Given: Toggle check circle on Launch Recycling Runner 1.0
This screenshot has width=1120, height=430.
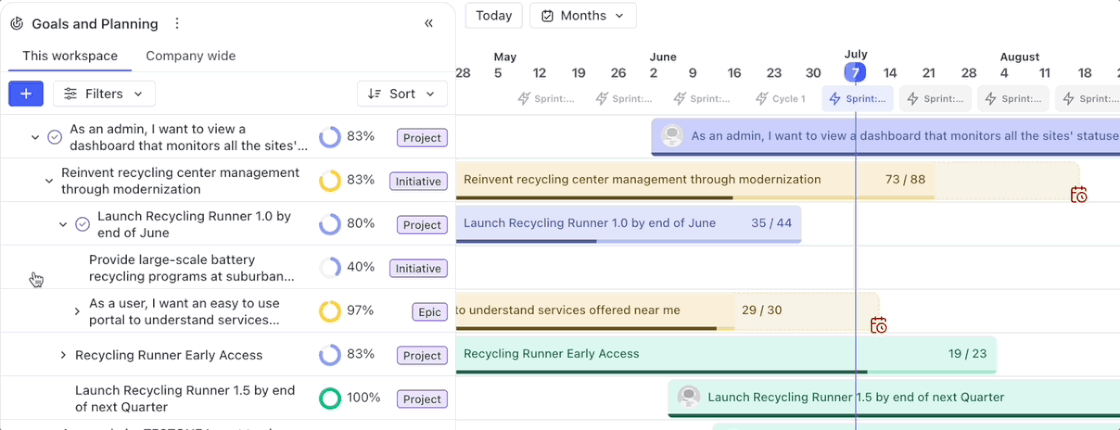Looking at the screenshot, I should click(83, 224).
